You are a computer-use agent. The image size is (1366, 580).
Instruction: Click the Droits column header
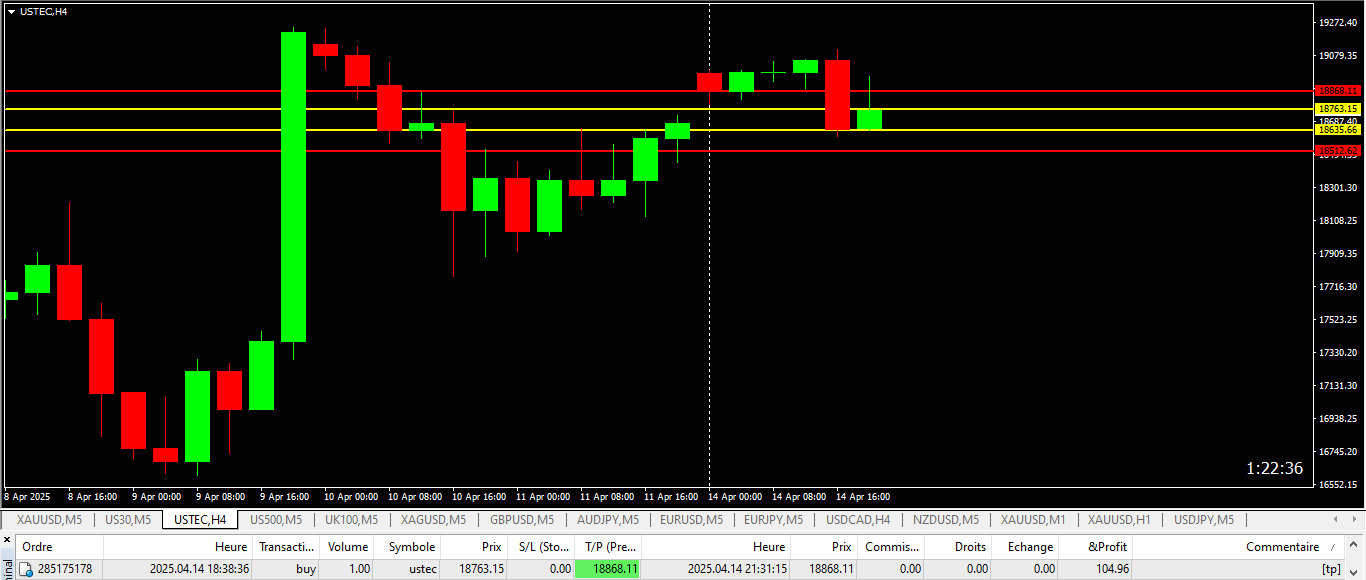pos(959,547)
